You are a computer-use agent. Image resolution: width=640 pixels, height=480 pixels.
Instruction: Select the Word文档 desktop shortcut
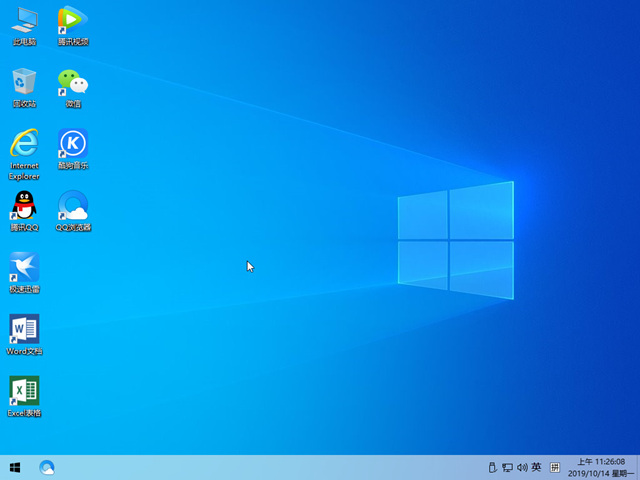coord(24,330)
